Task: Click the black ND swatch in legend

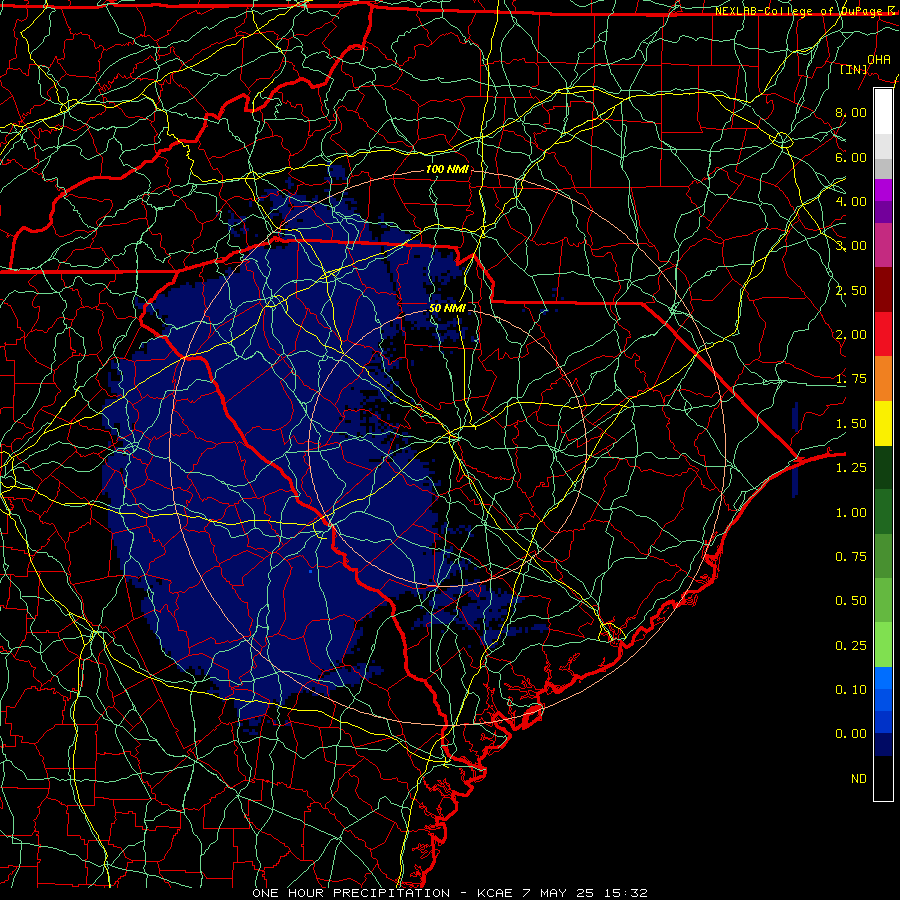Action: [x=883, y=778]
